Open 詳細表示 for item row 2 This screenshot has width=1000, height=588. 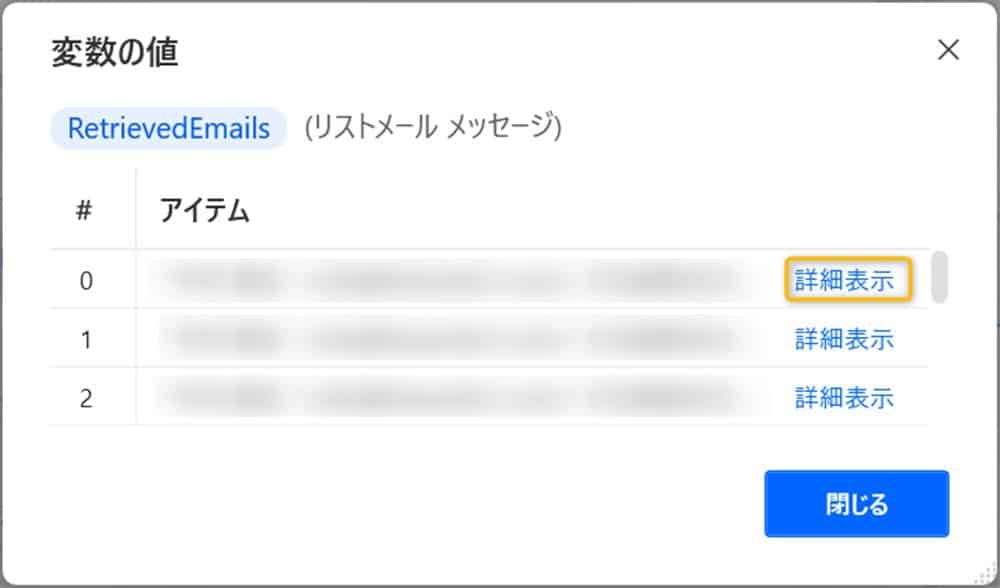click(844, 398)
